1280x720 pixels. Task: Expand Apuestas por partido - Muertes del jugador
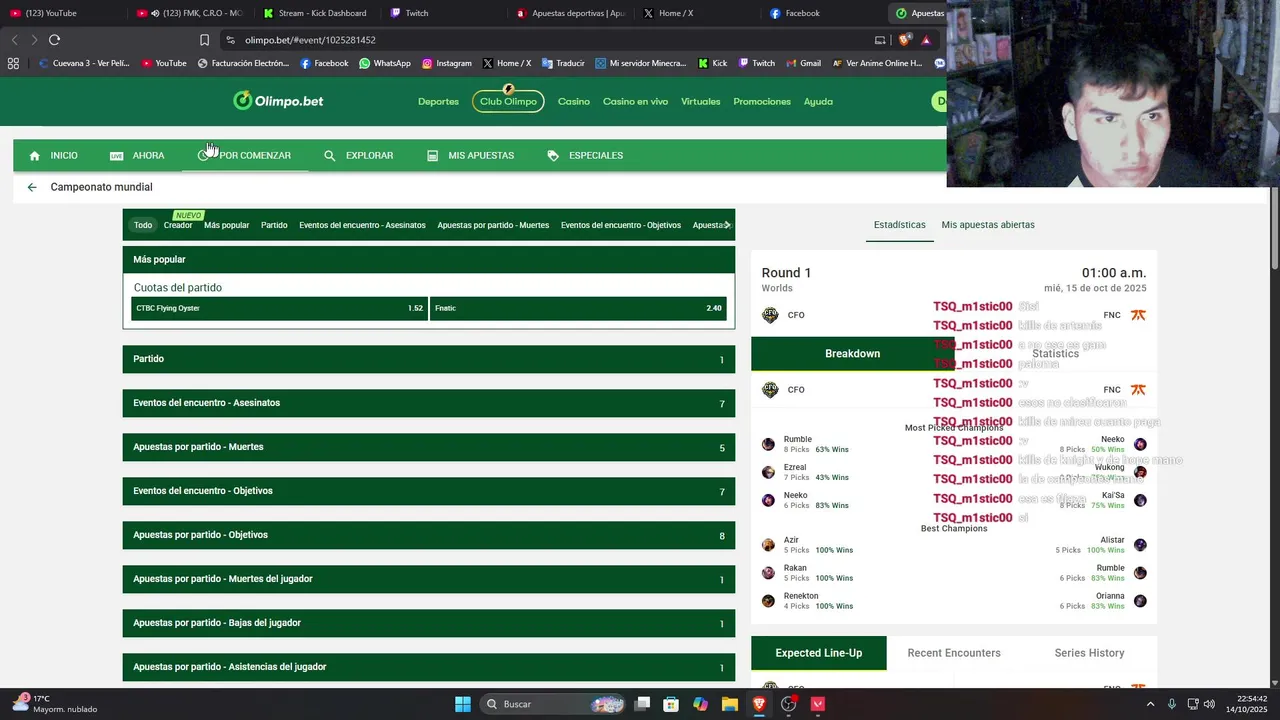click(429, 579)
